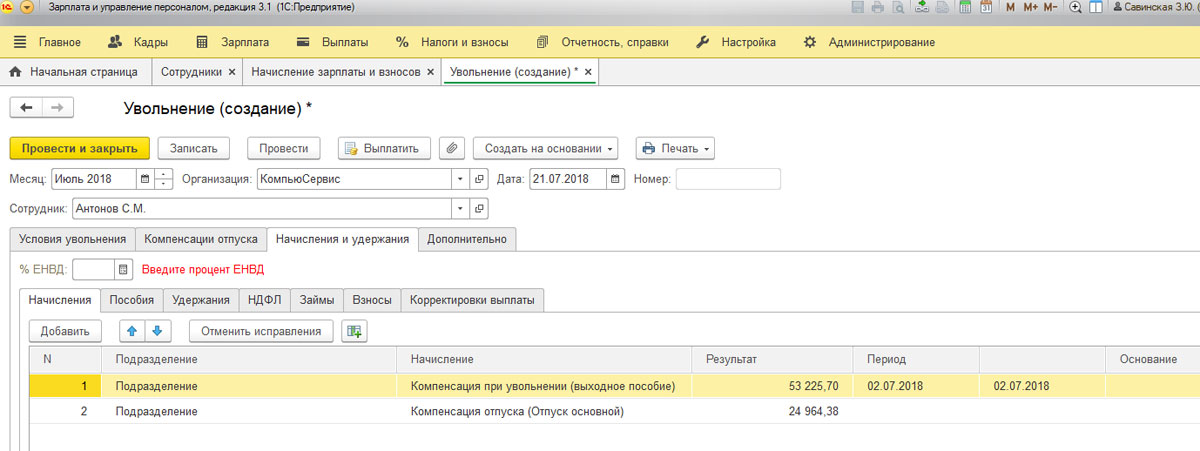Click the calculator icon next to % ЕНВД
1200x451 pixels.
[123, 269]
